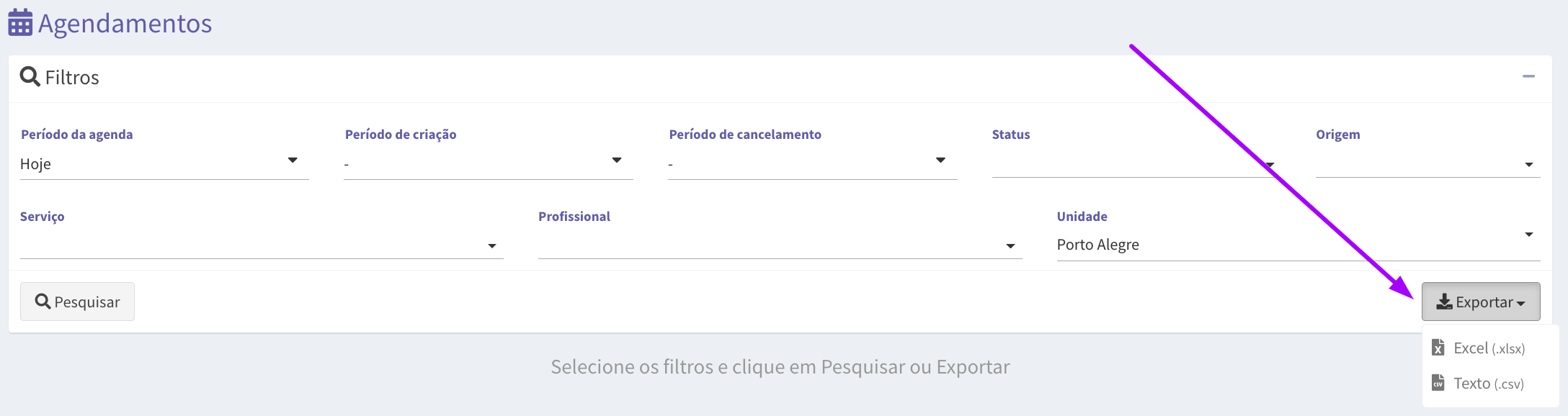Open the Período da agenda dropdown
Screen dimensions: 1568x416
pyautogui.click(x=164, y=163)
